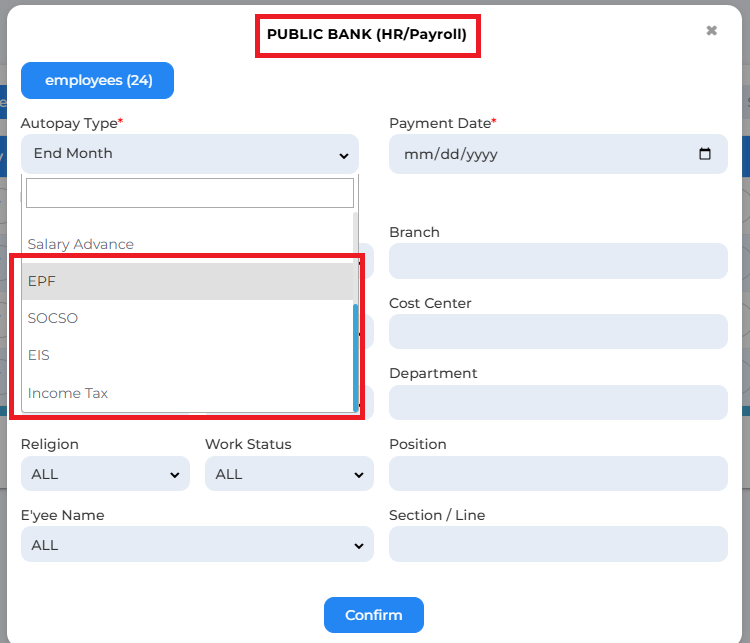Click the Branch field
The image size is (750, 643).
click(558, 261)
